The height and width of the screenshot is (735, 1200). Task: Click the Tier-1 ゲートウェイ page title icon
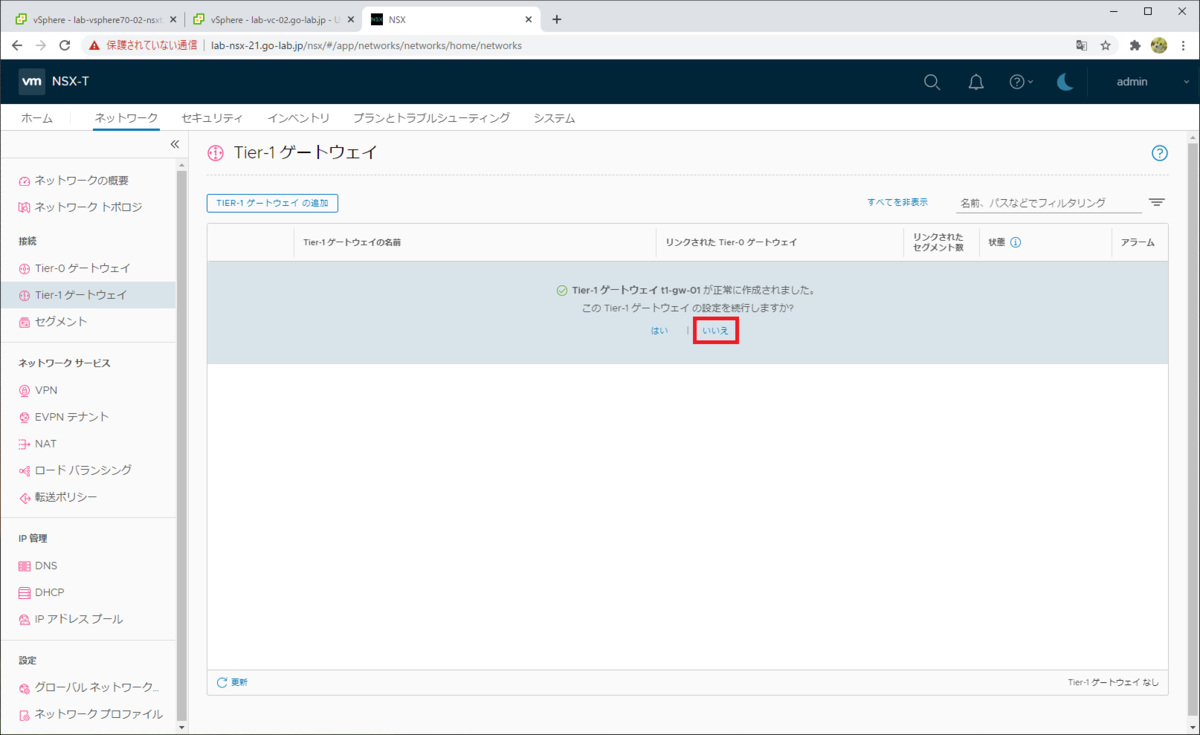coord(215,153)
